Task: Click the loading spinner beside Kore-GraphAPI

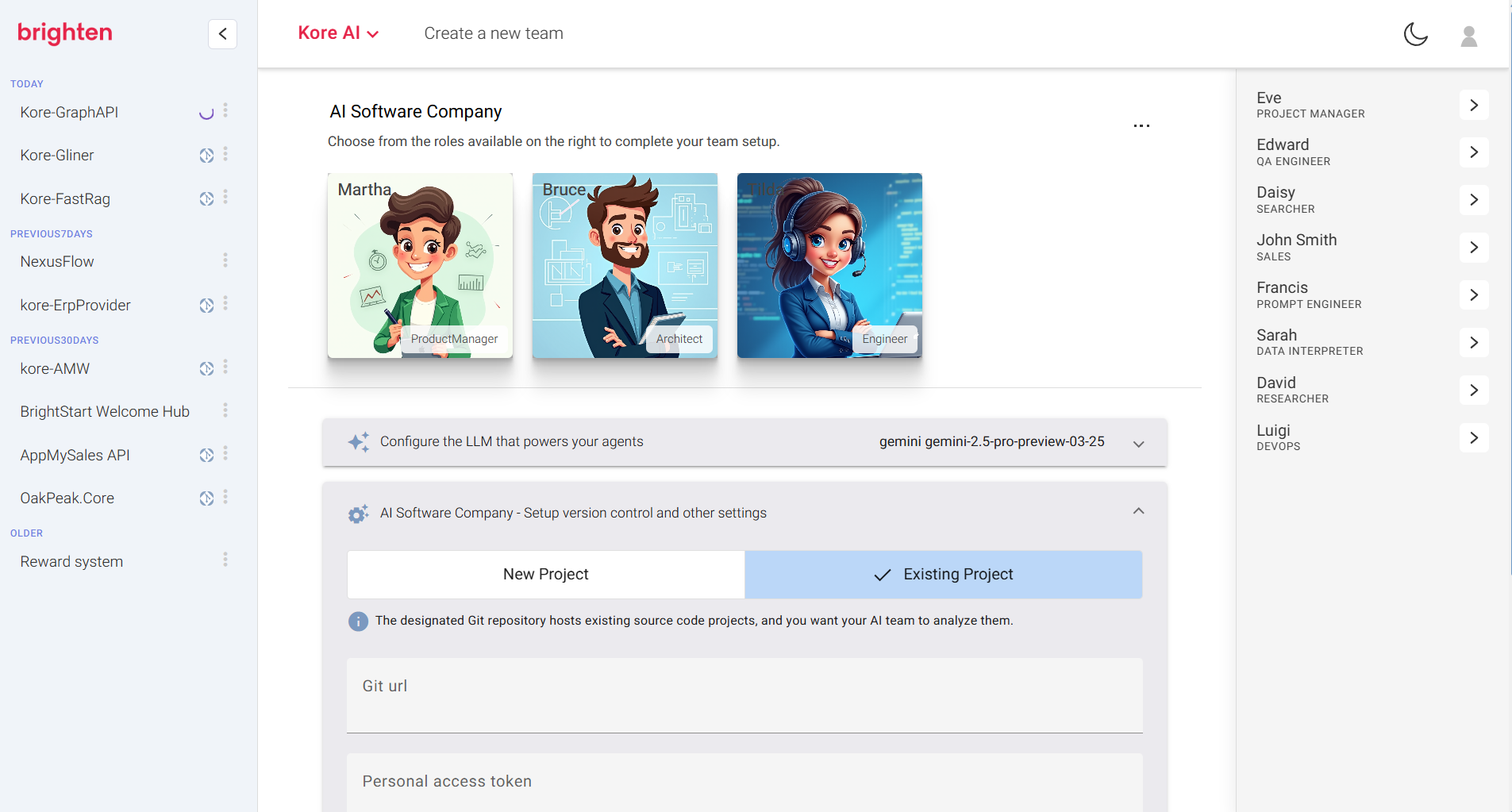Action: tap(206, 112)
